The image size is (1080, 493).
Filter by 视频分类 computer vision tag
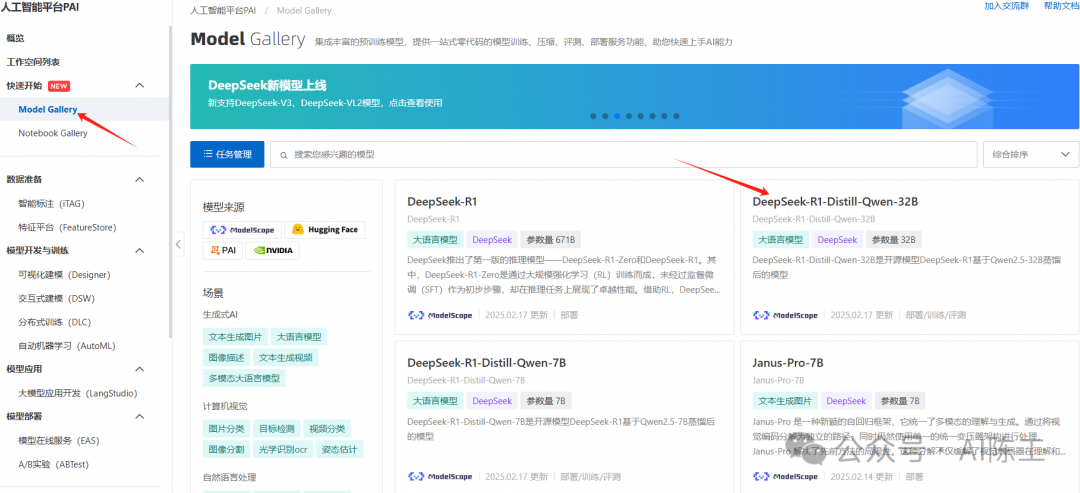327,429
